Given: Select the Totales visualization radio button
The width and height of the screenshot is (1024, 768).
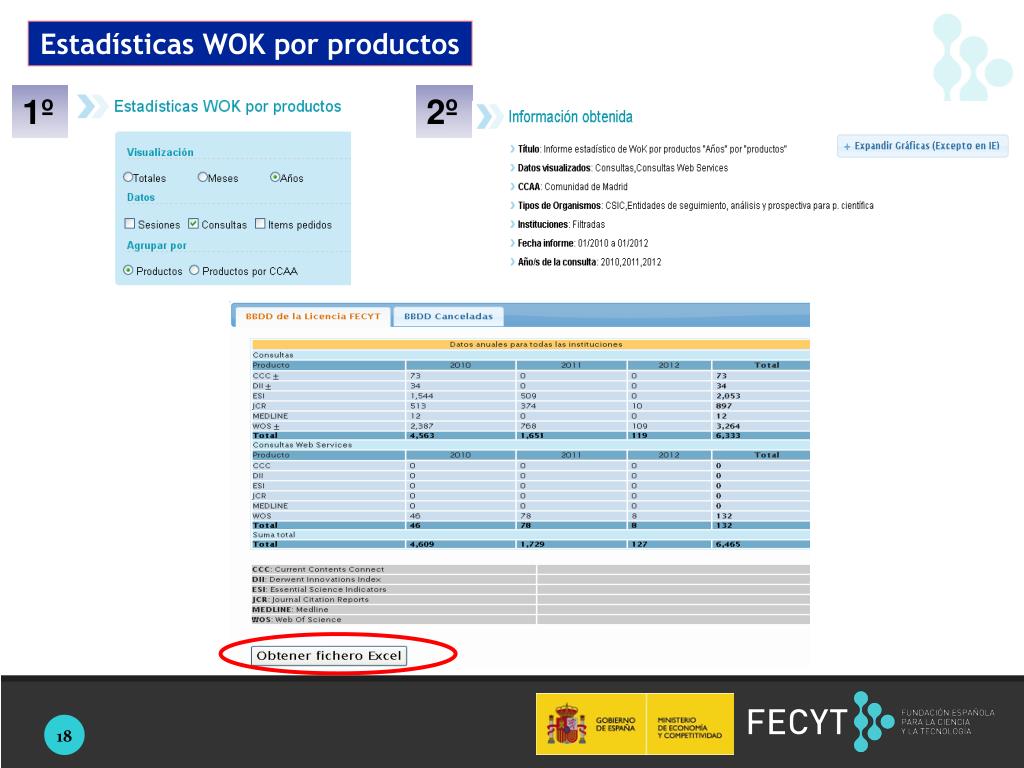Looking at the screenshot, I should [128, 177].
